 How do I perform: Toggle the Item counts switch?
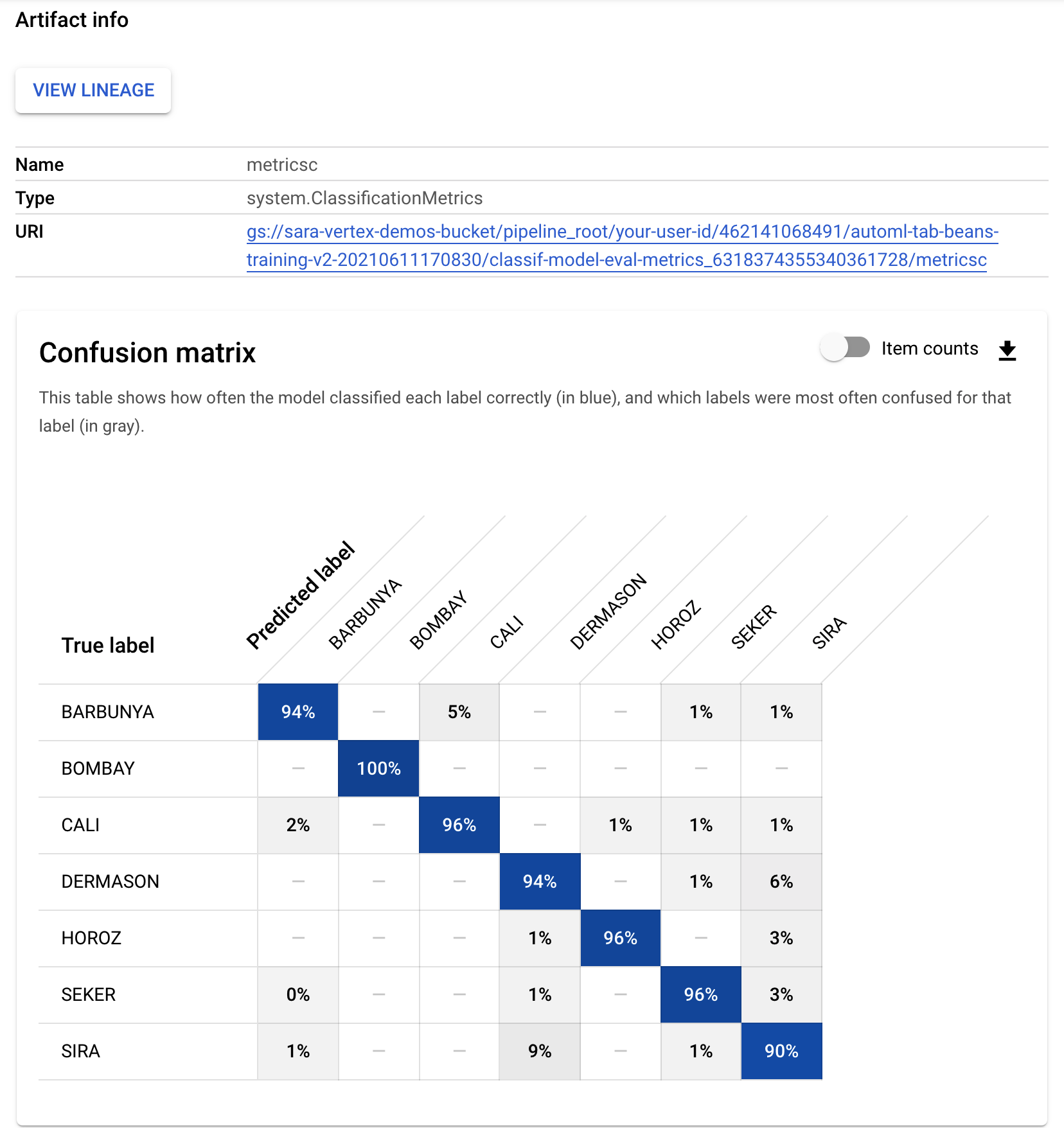point(845,348)
